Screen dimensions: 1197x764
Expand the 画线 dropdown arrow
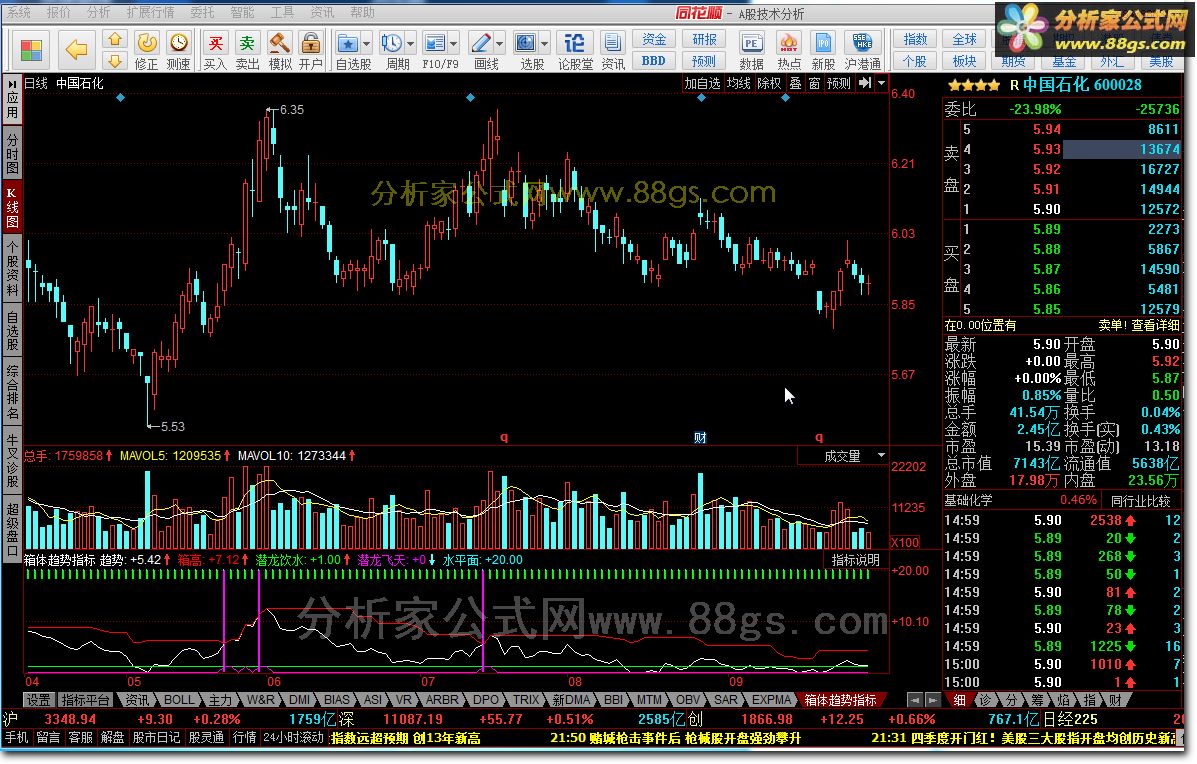point(499,44)
